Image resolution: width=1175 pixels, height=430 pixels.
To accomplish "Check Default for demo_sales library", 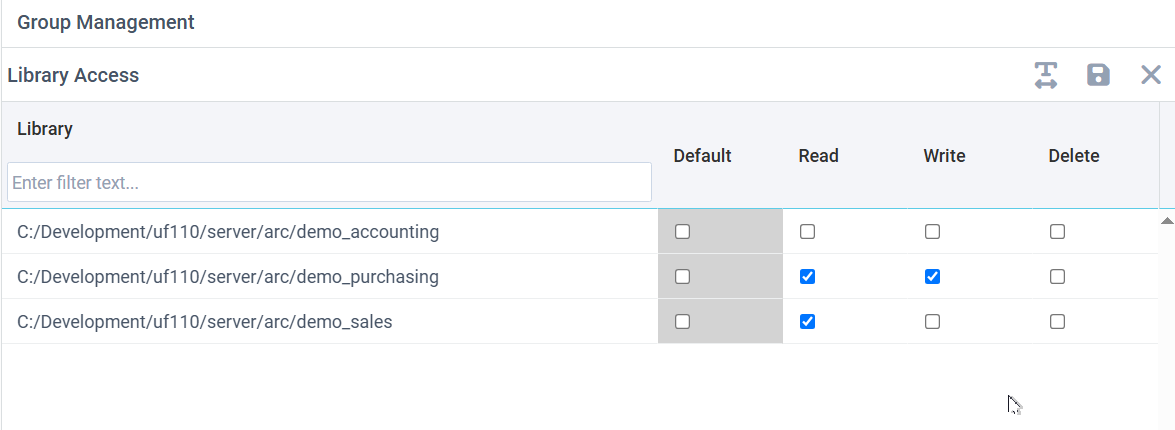I will pos(682,322).
